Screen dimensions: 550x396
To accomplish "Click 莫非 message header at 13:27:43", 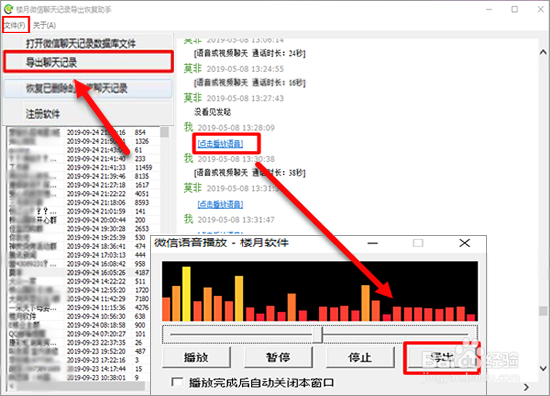I will pyautogui.click(x=234, y=98).
